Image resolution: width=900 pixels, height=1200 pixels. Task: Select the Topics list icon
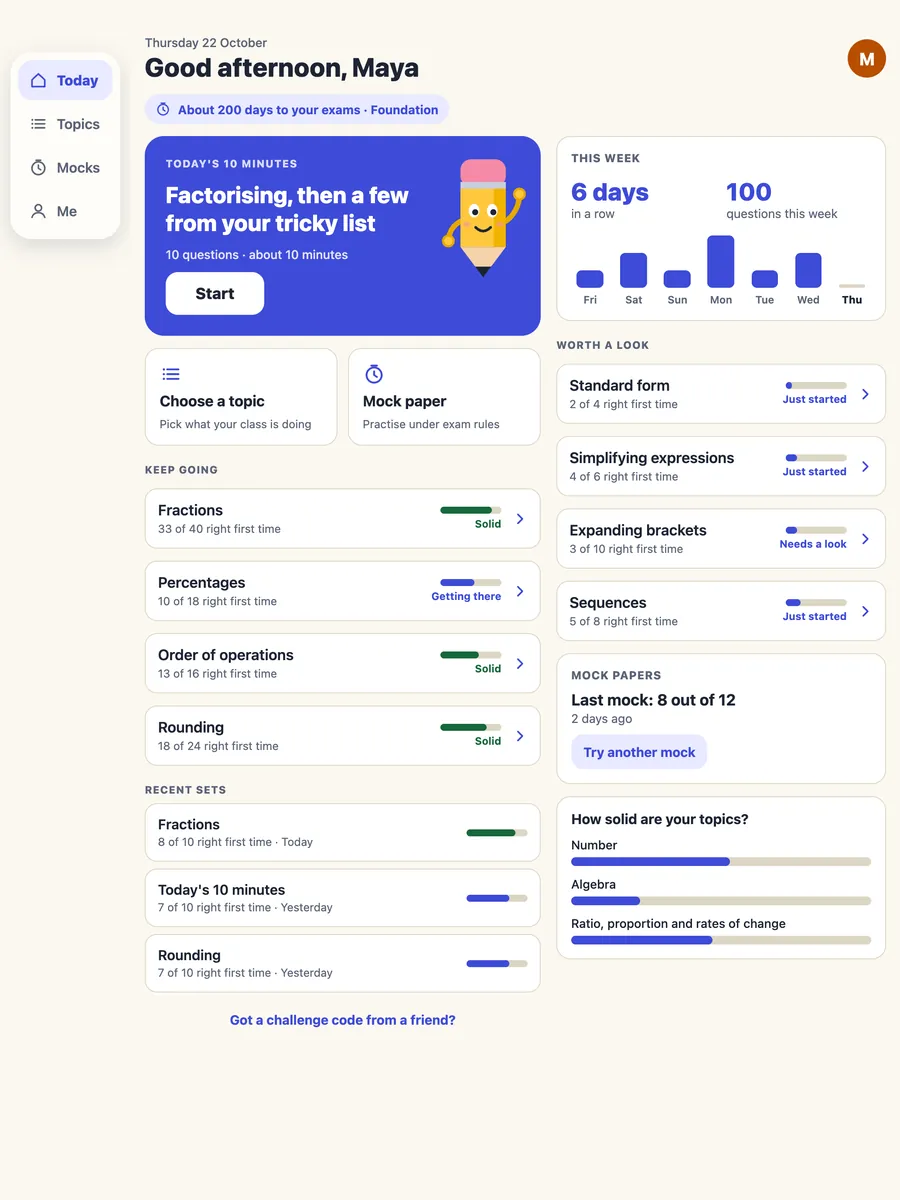click(x=38, y=124)
